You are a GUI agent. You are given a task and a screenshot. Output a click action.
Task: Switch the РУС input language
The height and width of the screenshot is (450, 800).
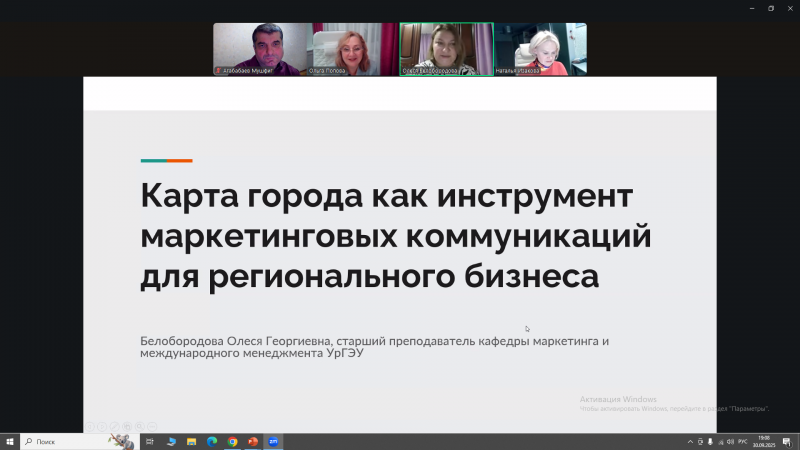[x=742, y=441]
